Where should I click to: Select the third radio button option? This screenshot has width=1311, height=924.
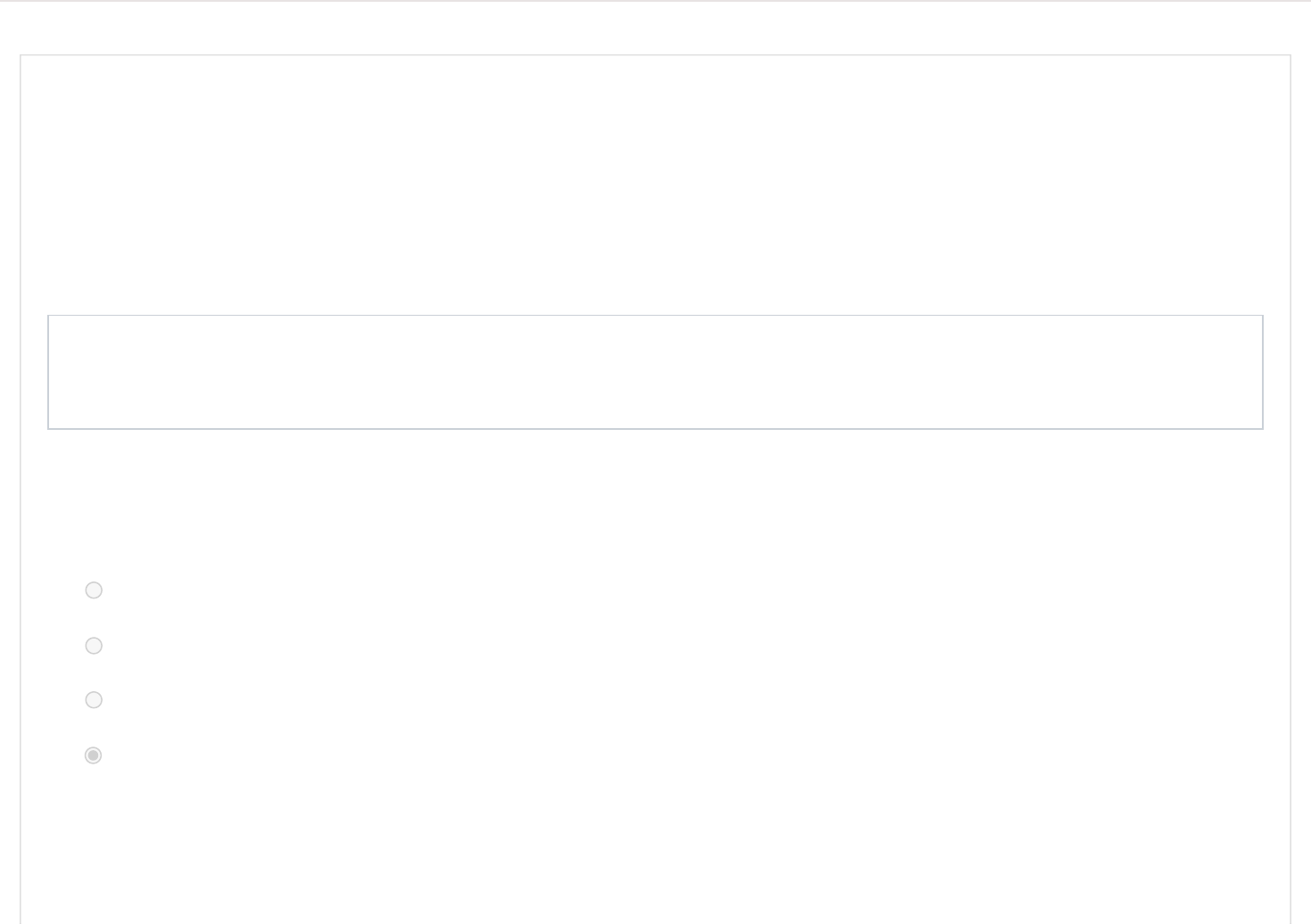pyautogui.click(x=94, y=700)
